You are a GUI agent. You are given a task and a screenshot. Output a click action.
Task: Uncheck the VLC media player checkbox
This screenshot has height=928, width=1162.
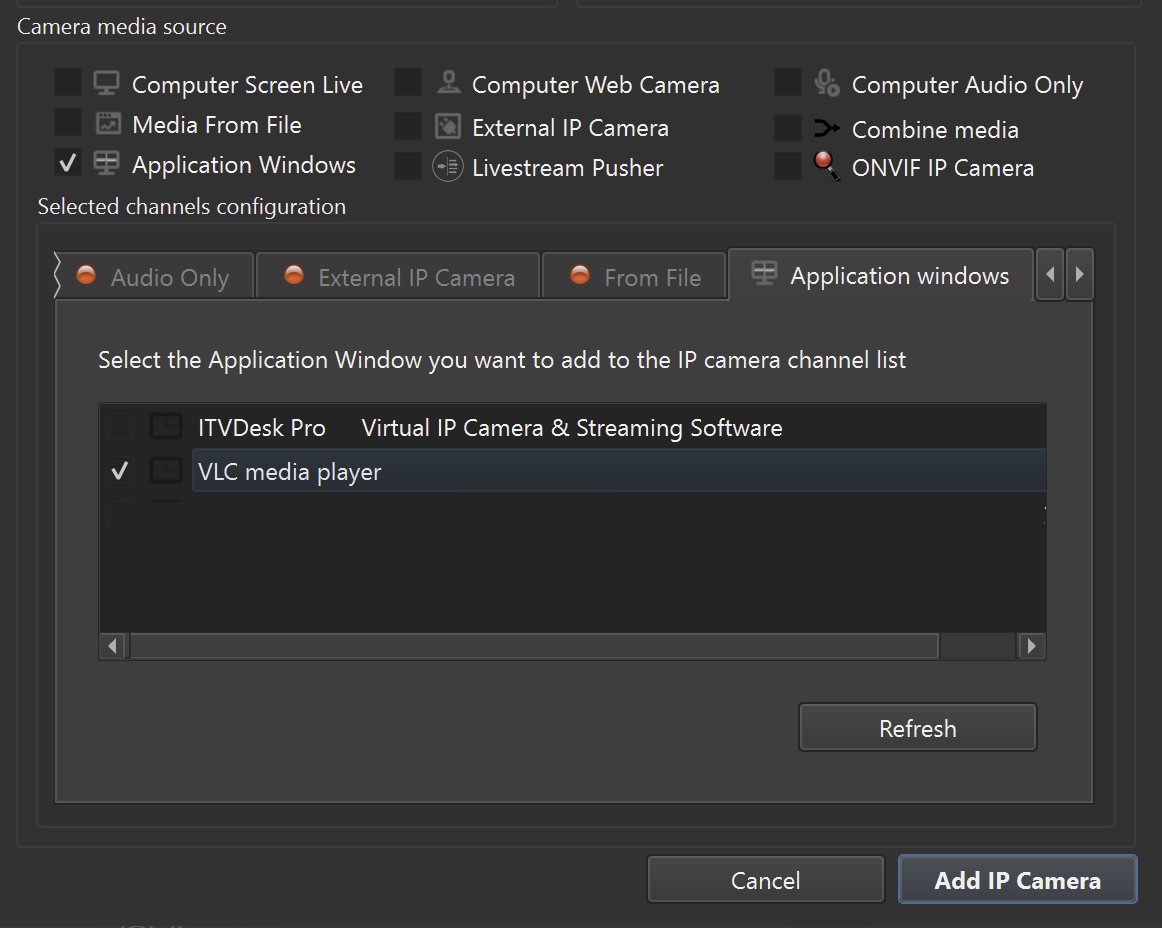click(120, 471)
